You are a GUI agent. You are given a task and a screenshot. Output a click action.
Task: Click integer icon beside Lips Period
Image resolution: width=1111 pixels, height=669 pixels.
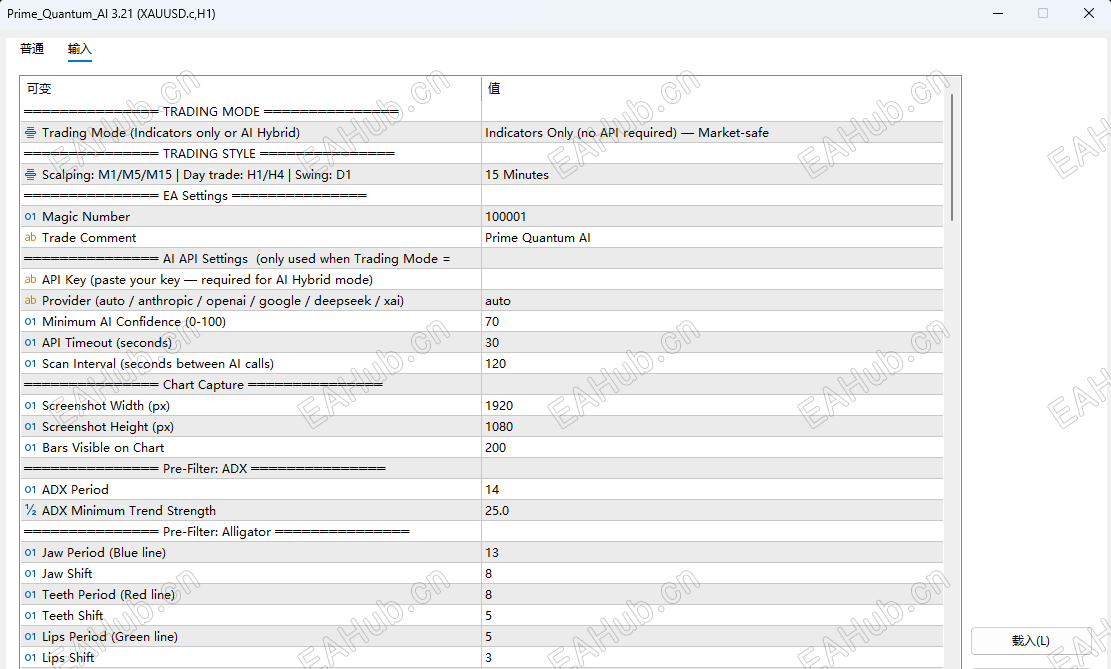[x=30, y=637]
